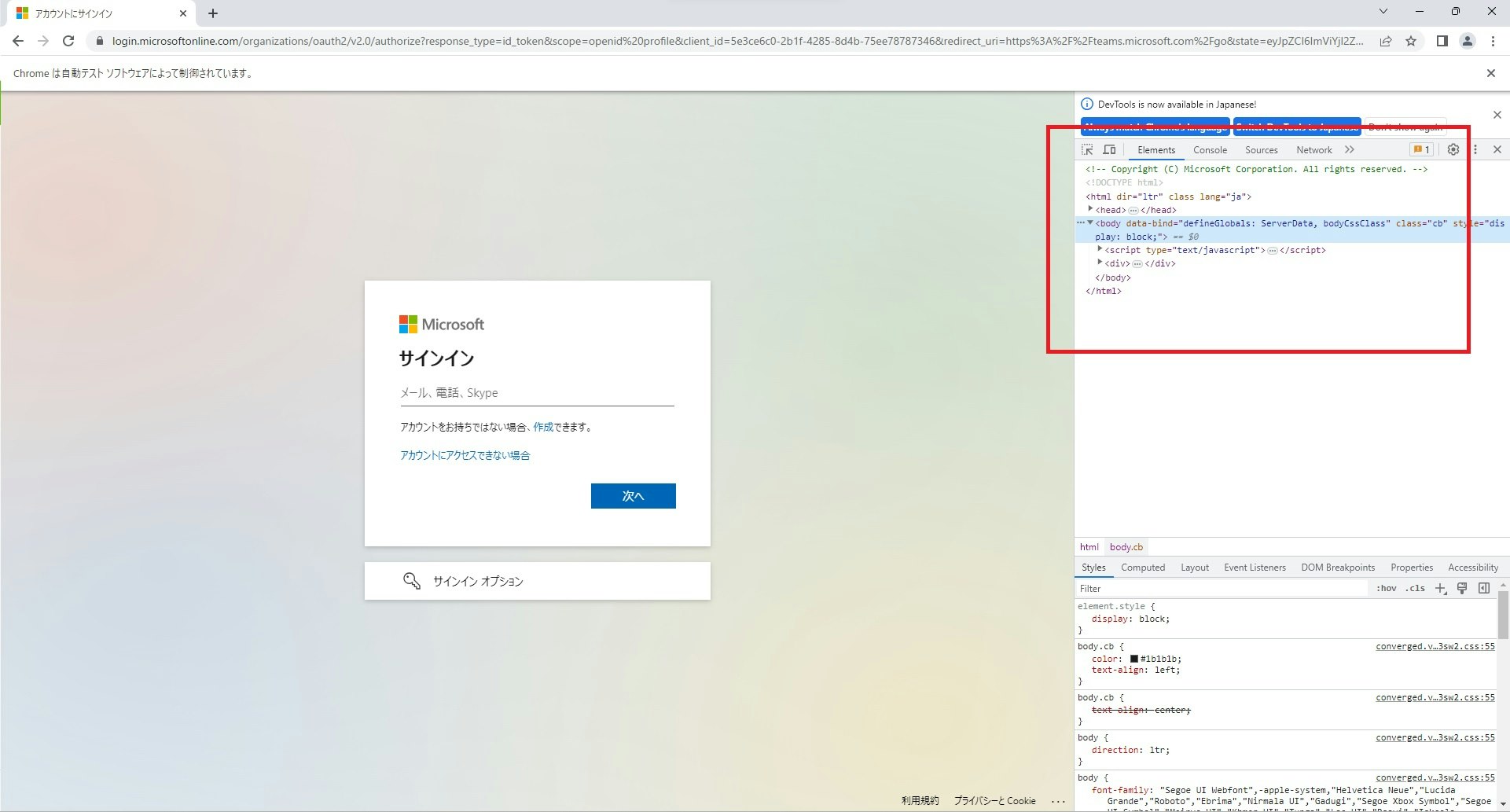Open the DevTools three-dot customize menu
Screen dimensions: 1510x812
(x=1475, y=149)
